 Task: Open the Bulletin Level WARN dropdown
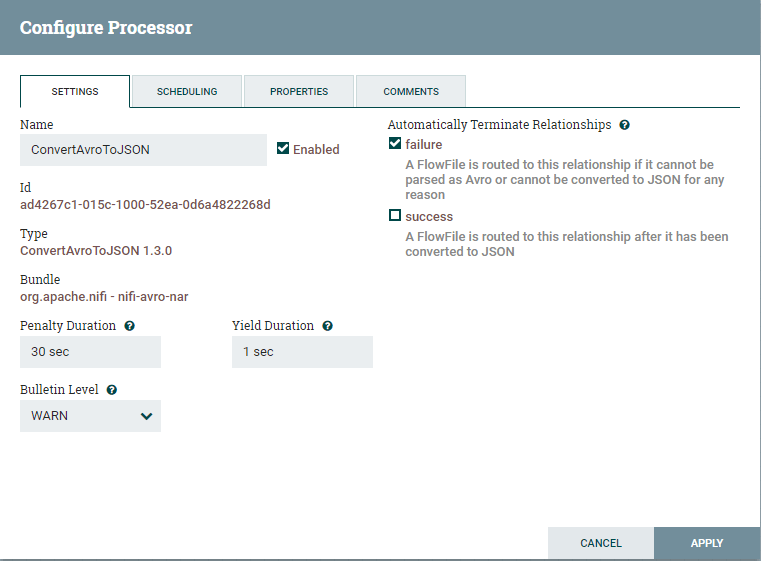90,416
